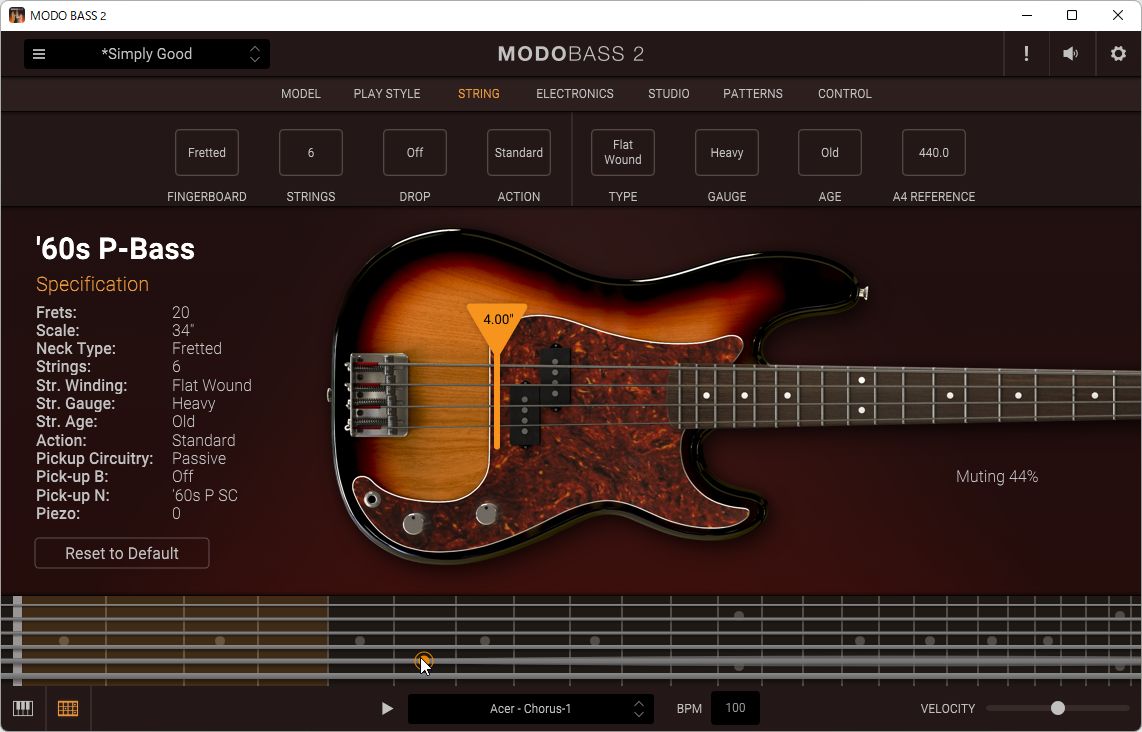Click the strap button on bass horn
Image resolution: width=1142 pixels, height=732 pixels.
863,293
